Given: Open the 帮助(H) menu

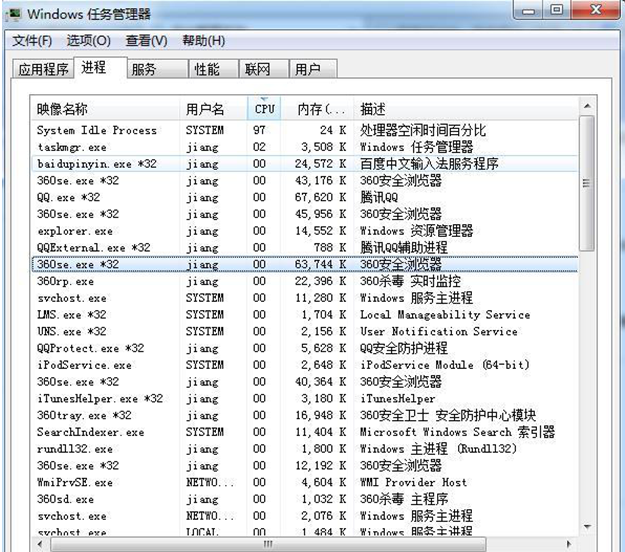Looking at the screenshot, I should point(204,41).
